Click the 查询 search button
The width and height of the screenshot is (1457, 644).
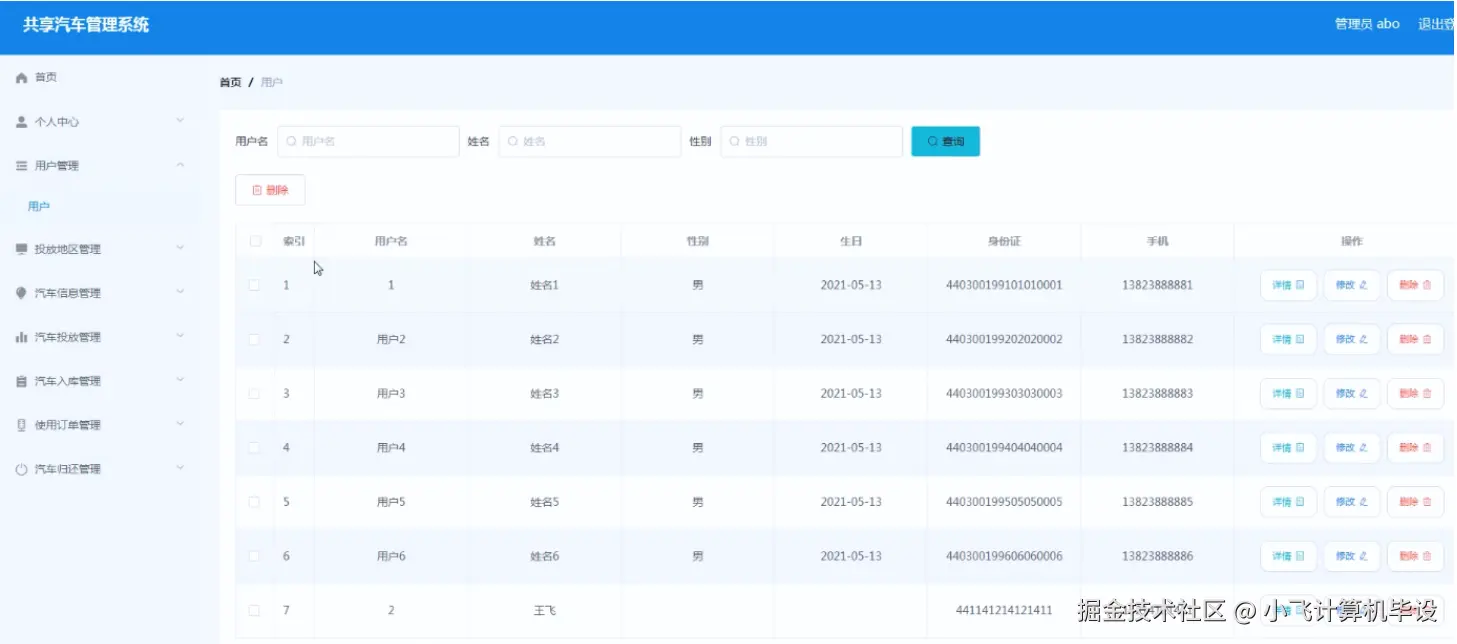(945, 142)
